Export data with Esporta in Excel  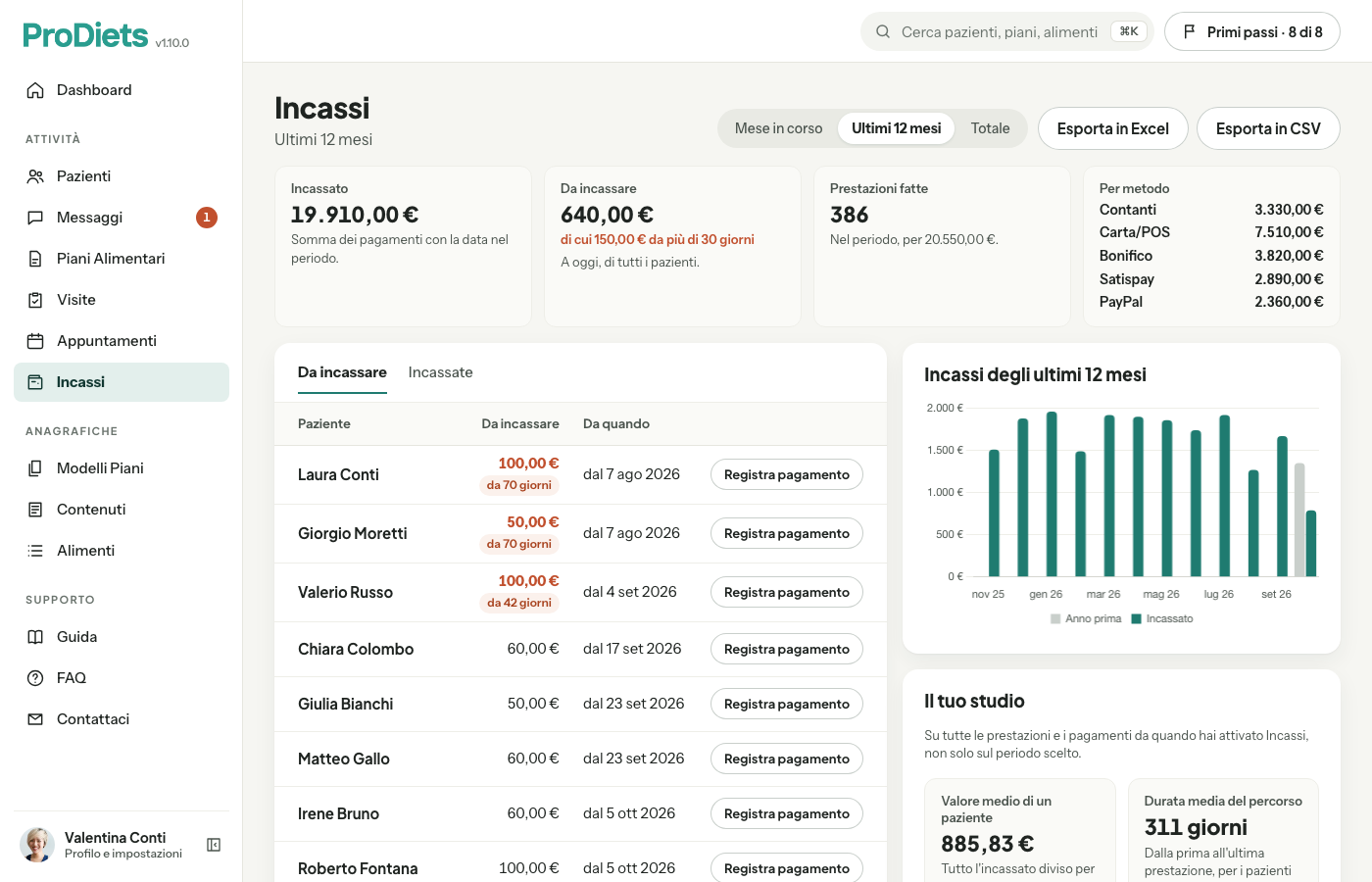pos(1113,128)
